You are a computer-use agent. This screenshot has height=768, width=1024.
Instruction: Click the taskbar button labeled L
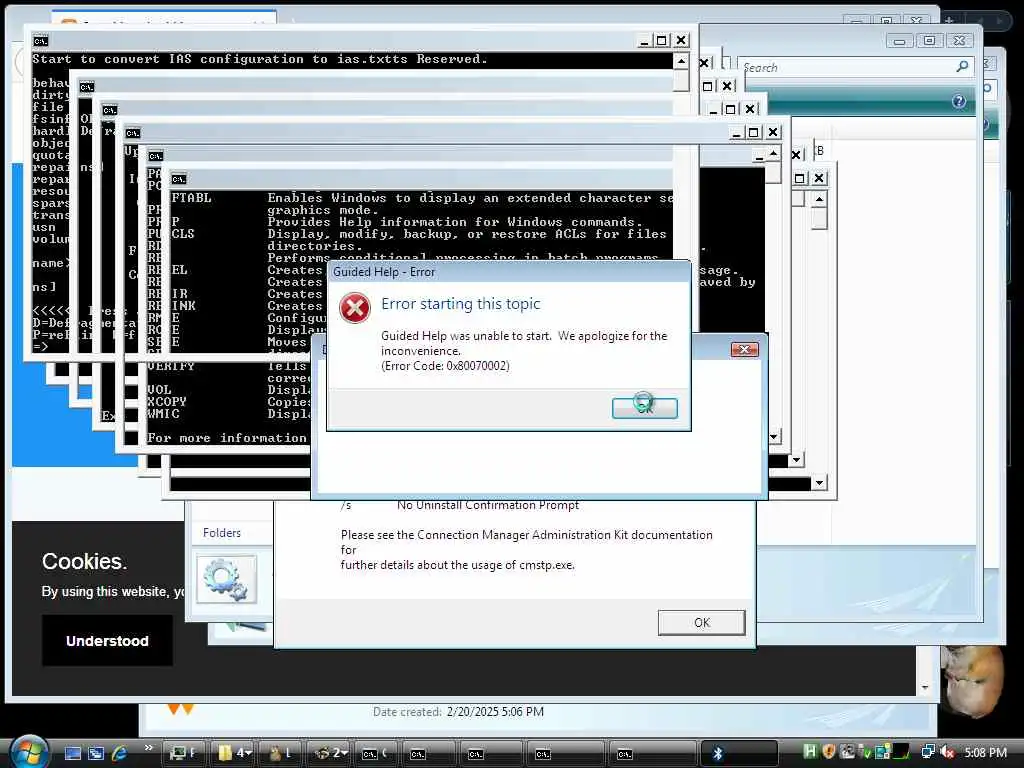click(x=281, y=753)
